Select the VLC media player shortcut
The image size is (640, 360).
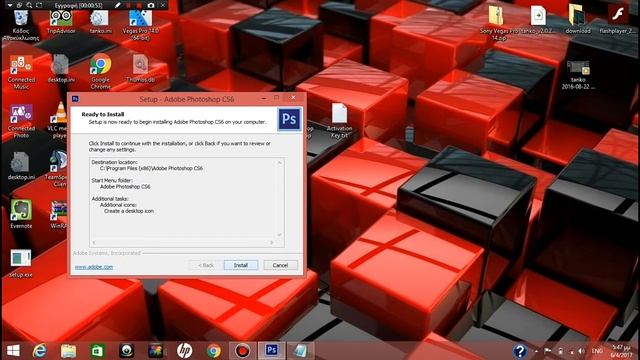58,121
